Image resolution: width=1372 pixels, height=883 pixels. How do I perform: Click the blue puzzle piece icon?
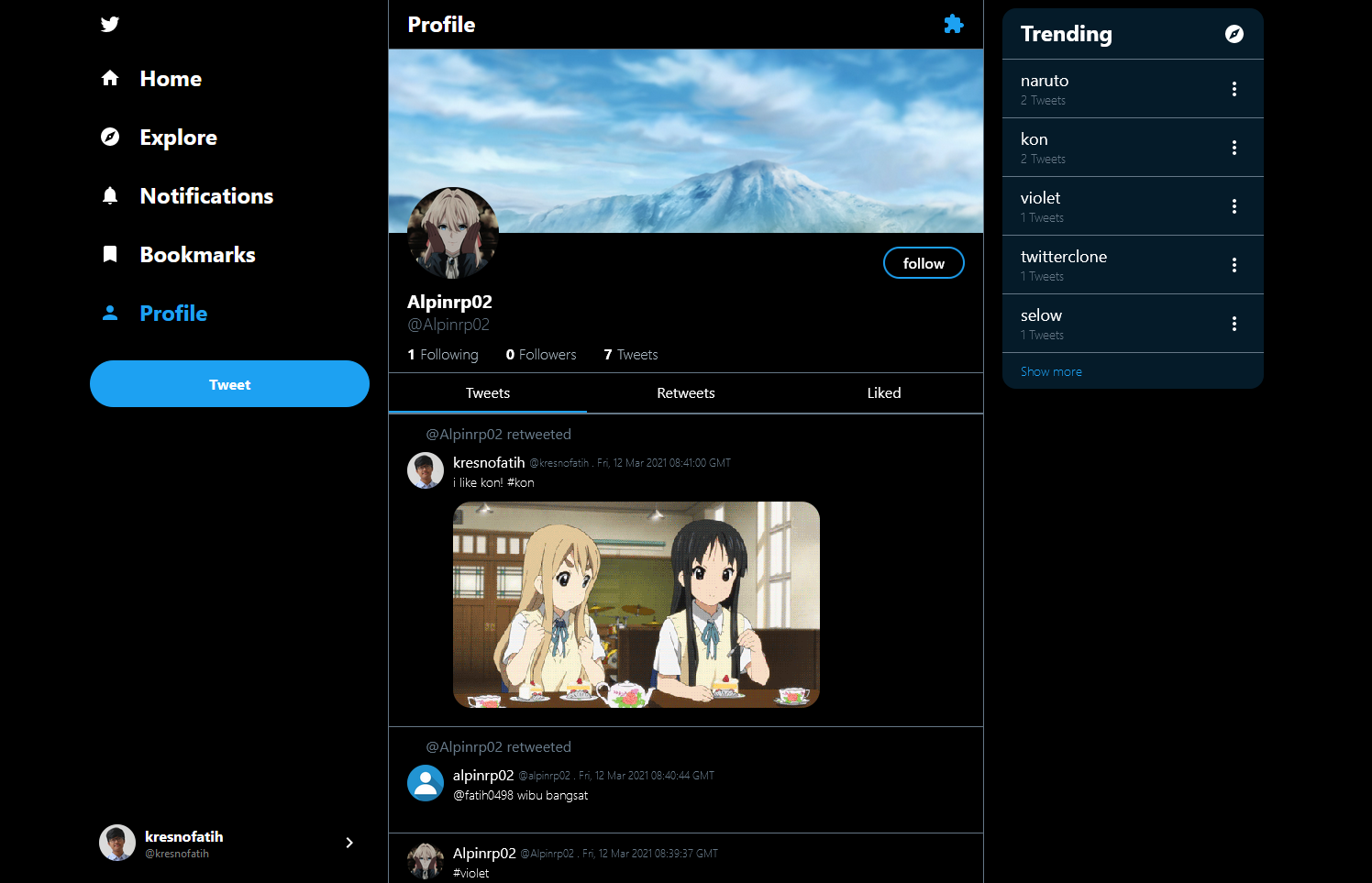click(x=954, y=24)
